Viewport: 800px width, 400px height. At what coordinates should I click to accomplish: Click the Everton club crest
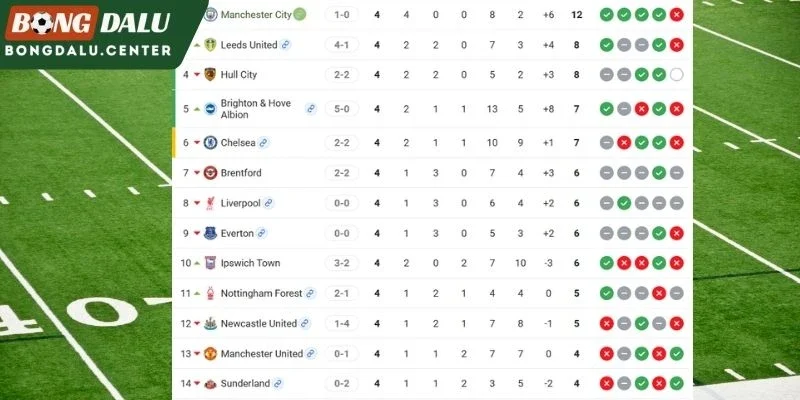click(210, 233)
